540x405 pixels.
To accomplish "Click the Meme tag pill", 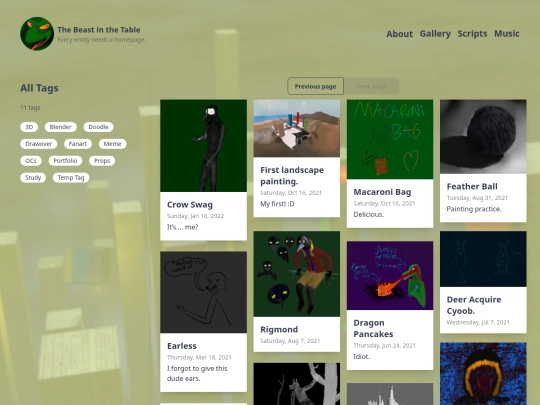I will pyautogui.click(x=113, y=144).
